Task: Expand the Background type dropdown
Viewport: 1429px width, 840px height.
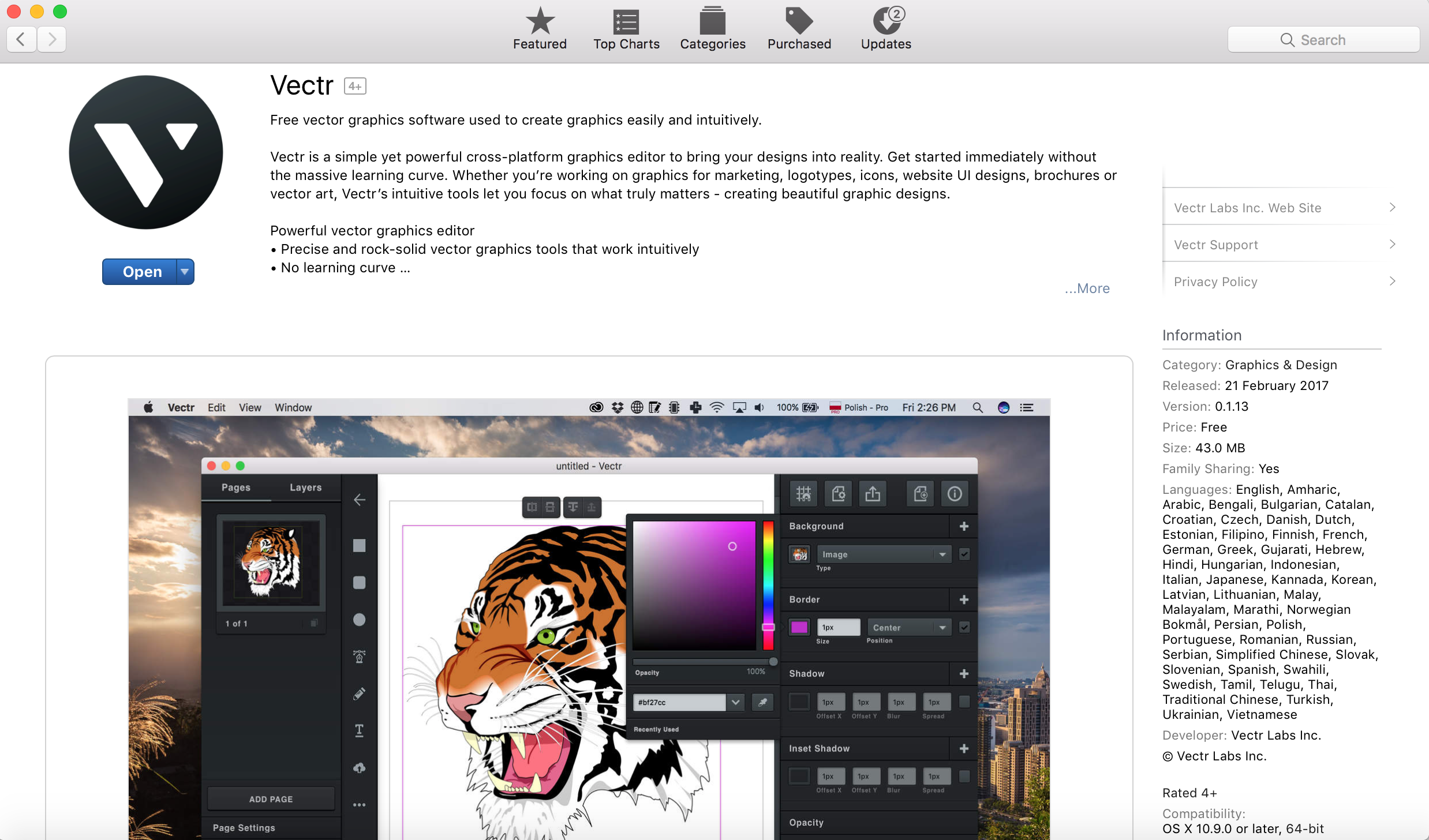Action: pos(939,555)
